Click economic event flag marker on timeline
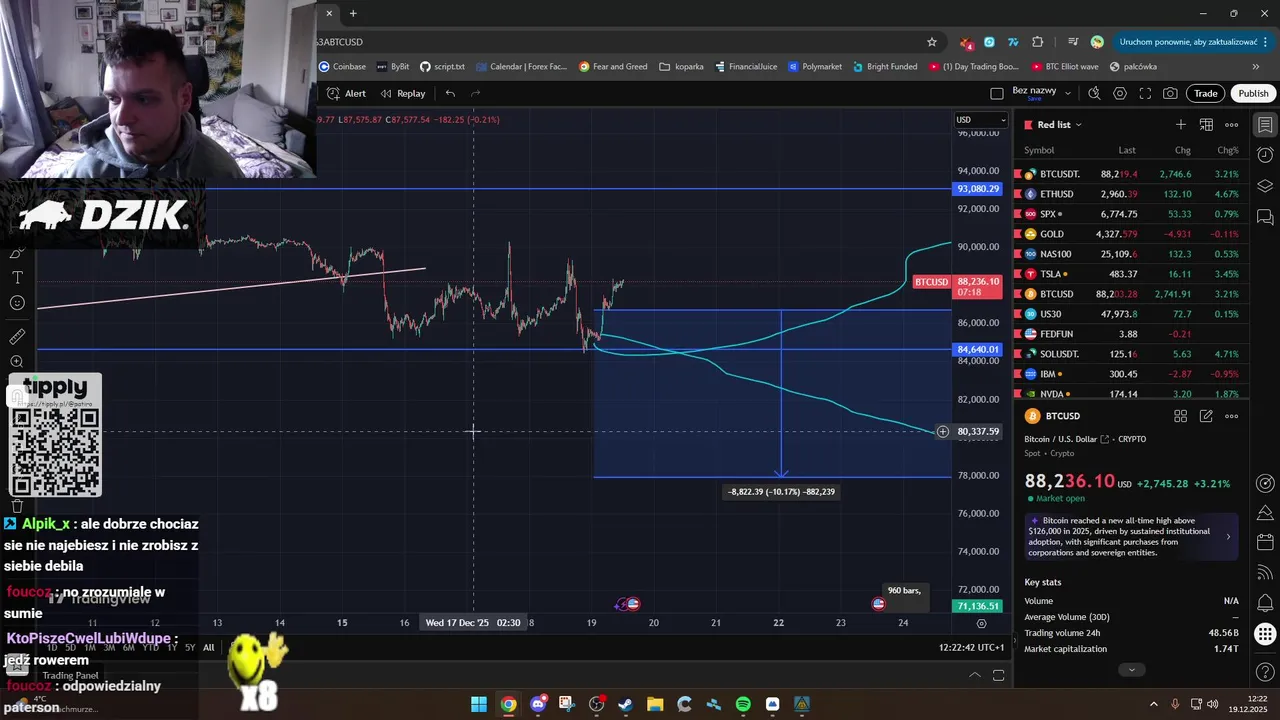The width and height of the screenshot is (1280, 720). pos(879,604)
